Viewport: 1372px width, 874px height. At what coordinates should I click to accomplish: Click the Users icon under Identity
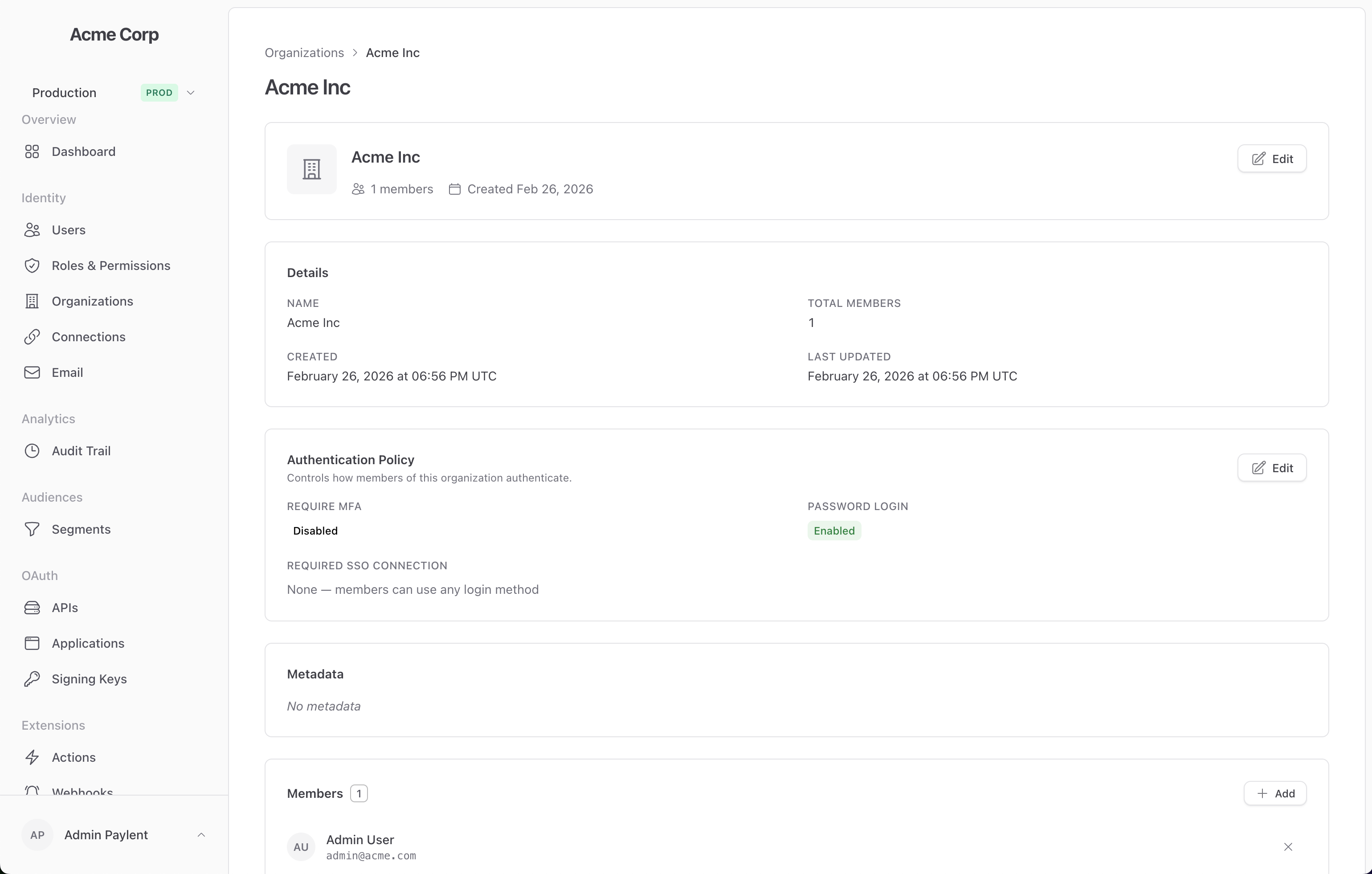click(33, 229)
